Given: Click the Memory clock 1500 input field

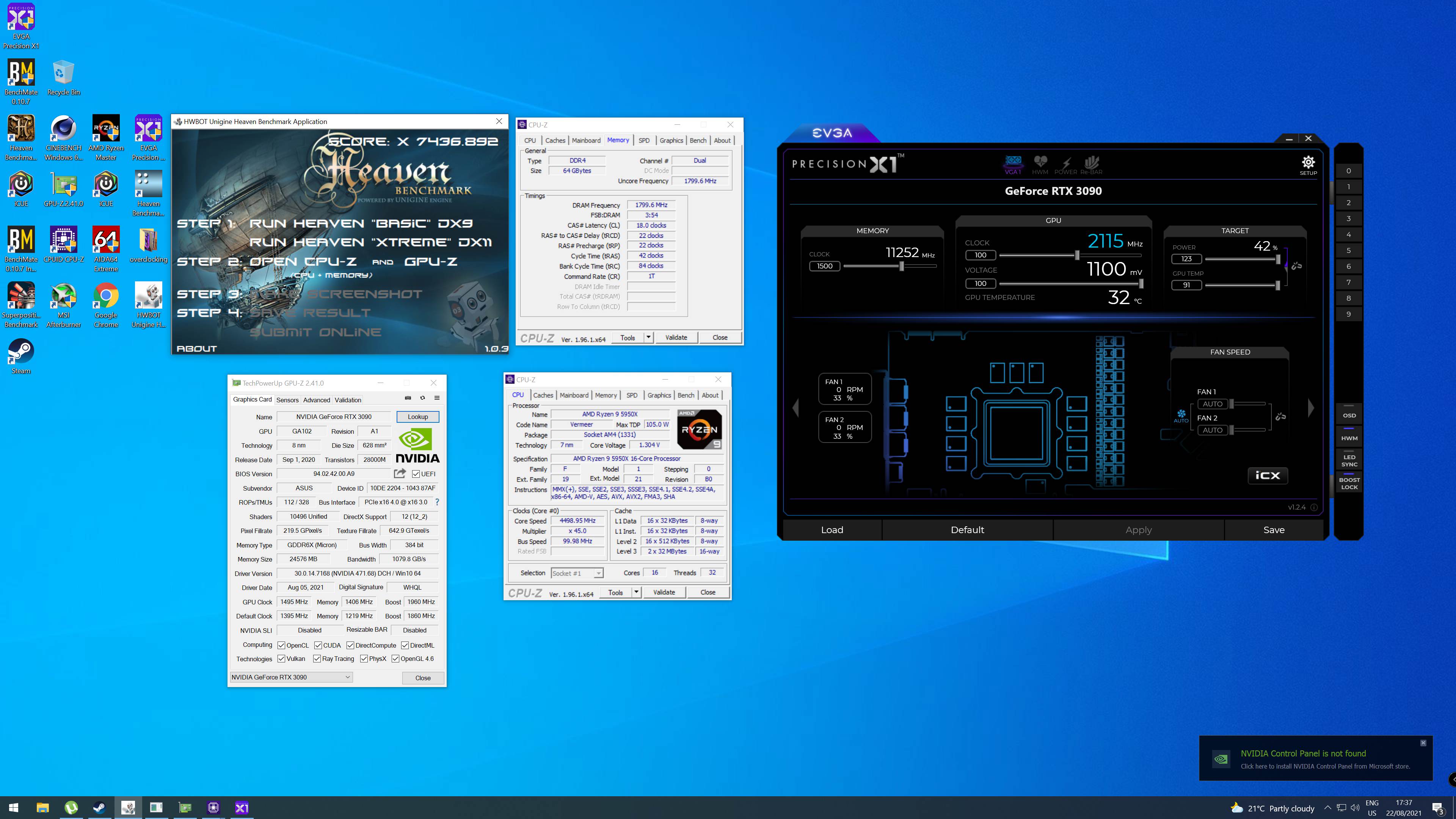Looking at the screenshot, I should pyautogui.click(x=825, y=266).
